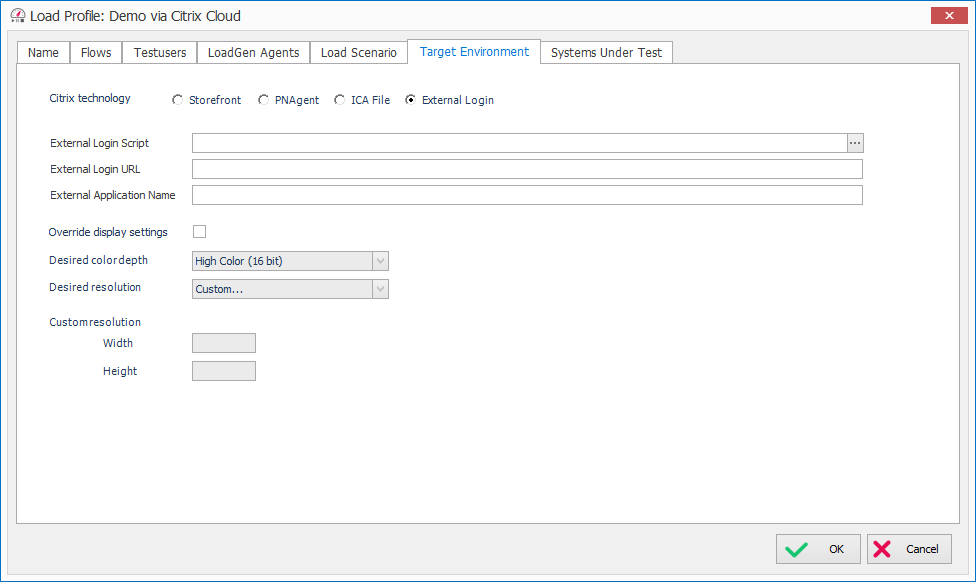Open the Load Scenario tab
This screenshot has width=976, height=582.
359,53
